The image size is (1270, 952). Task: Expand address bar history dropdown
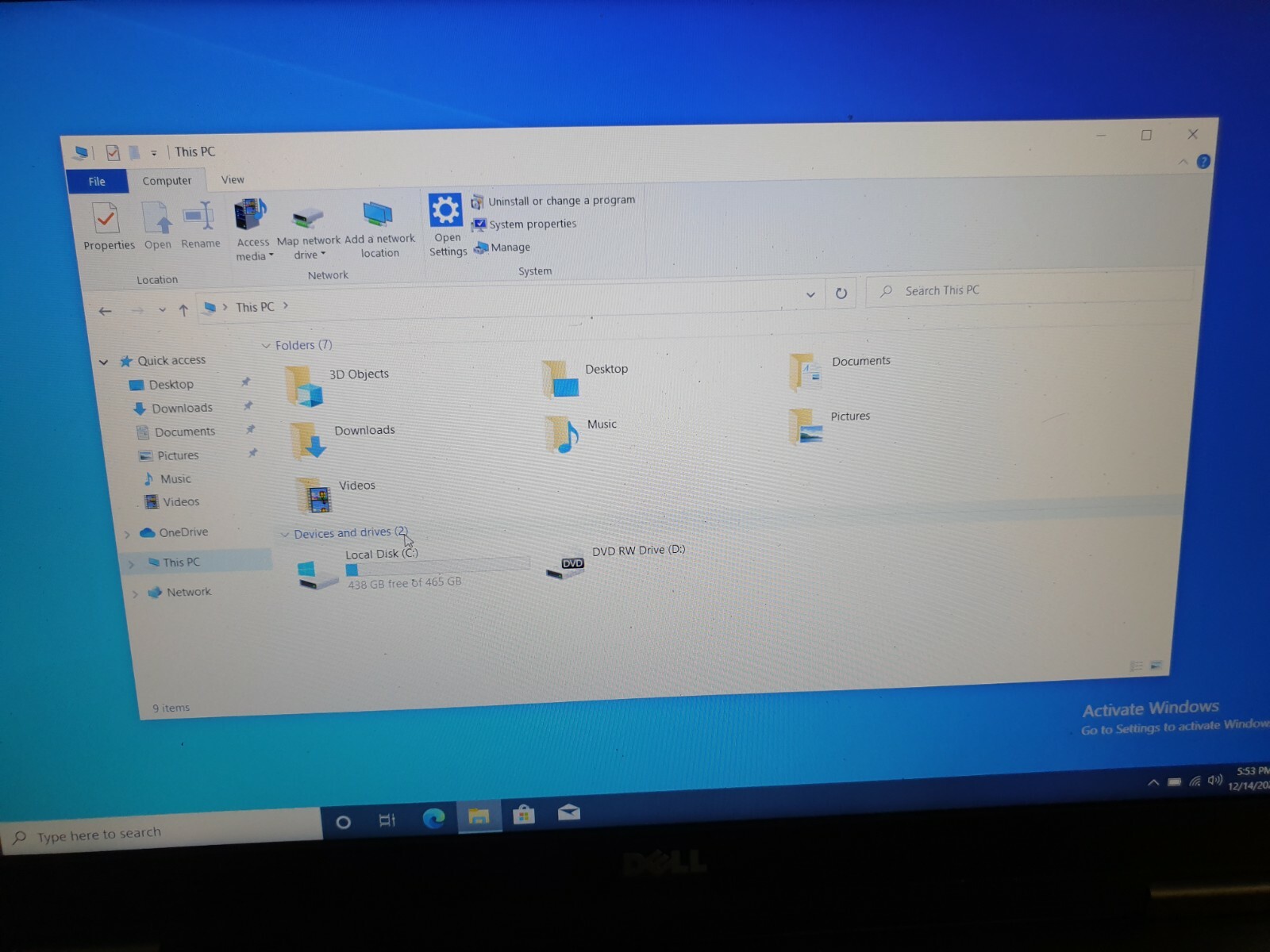coord(810,294)
